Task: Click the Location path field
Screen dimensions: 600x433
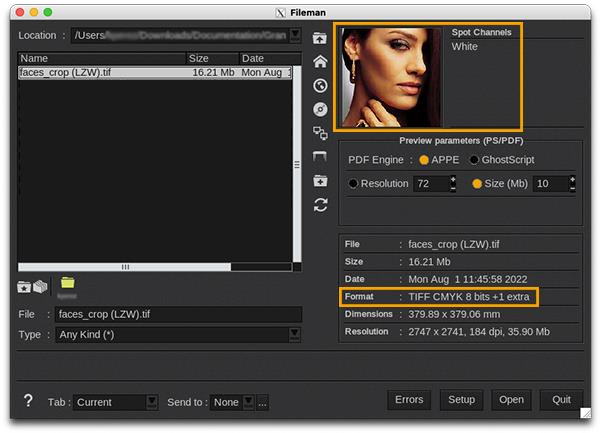Action: pos(180,36)
